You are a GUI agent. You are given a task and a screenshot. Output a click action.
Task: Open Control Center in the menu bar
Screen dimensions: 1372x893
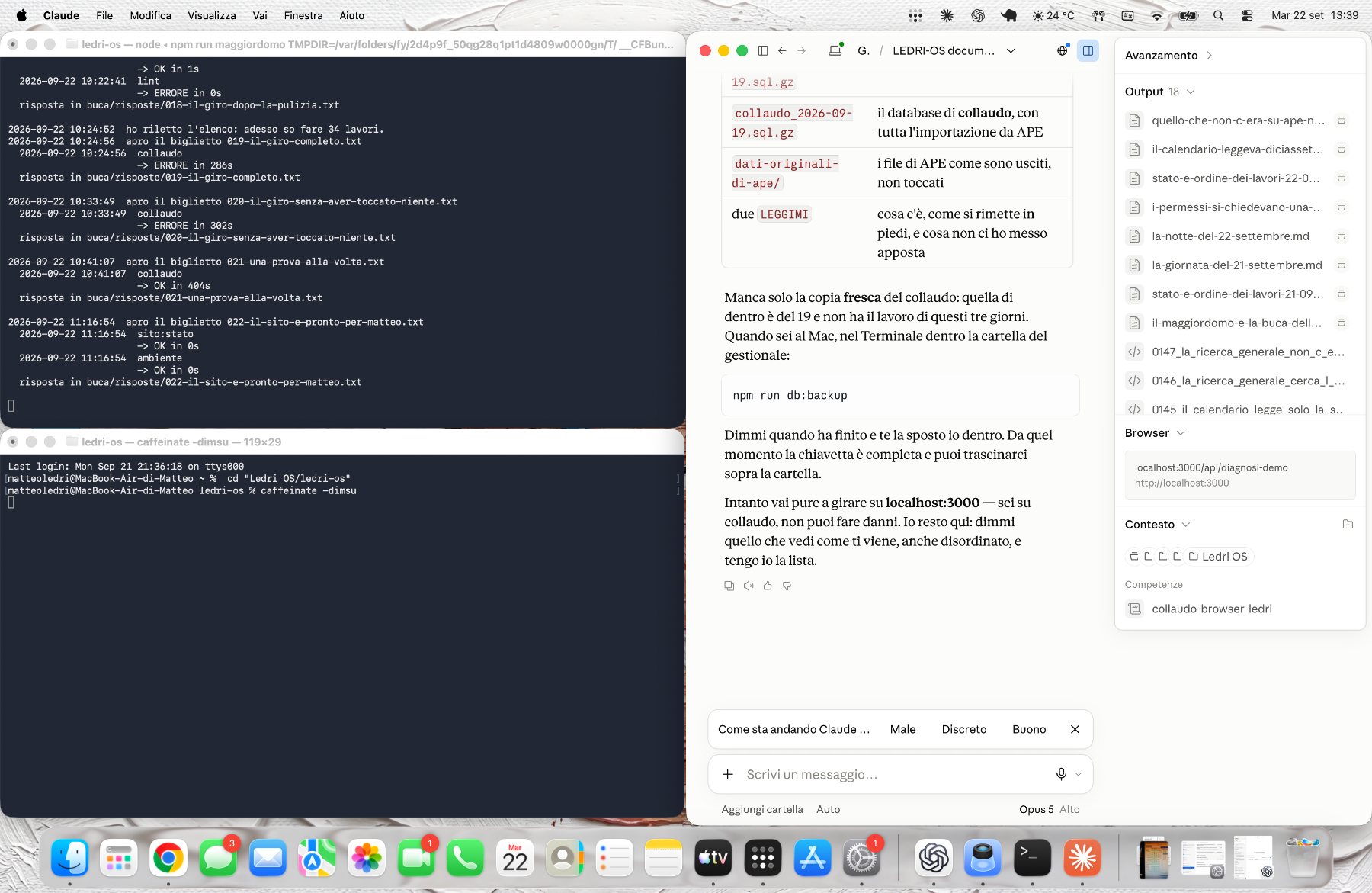click(x=1247, y=15)
